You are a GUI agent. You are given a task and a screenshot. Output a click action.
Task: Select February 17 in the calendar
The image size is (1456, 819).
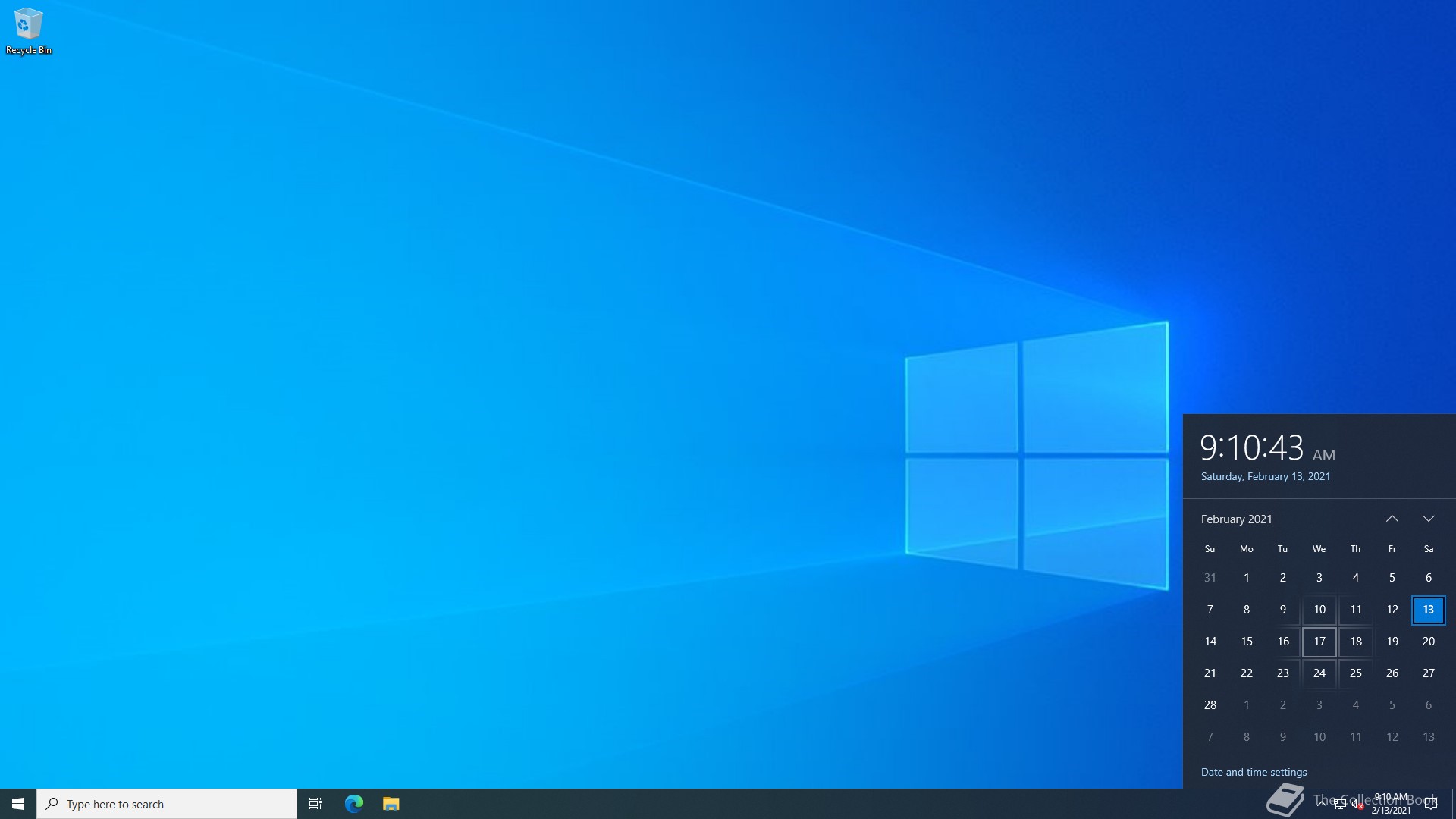click(1319, 642)
